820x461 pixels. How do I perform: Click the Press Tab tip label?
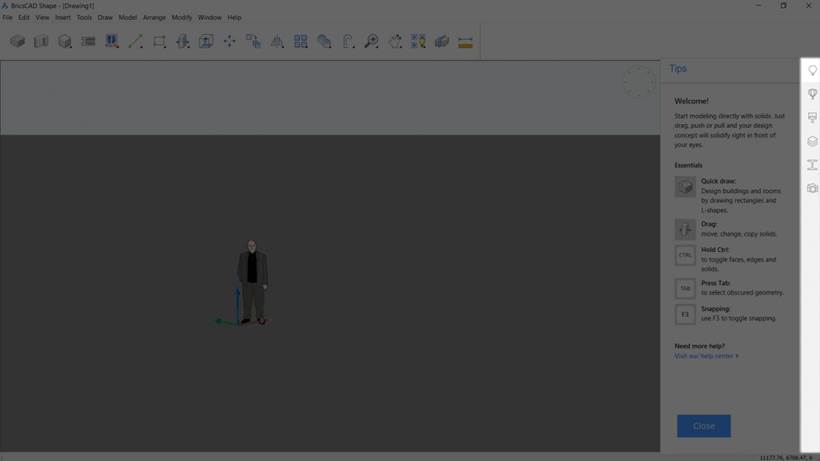pyautogui.click(x=716, y=283)
